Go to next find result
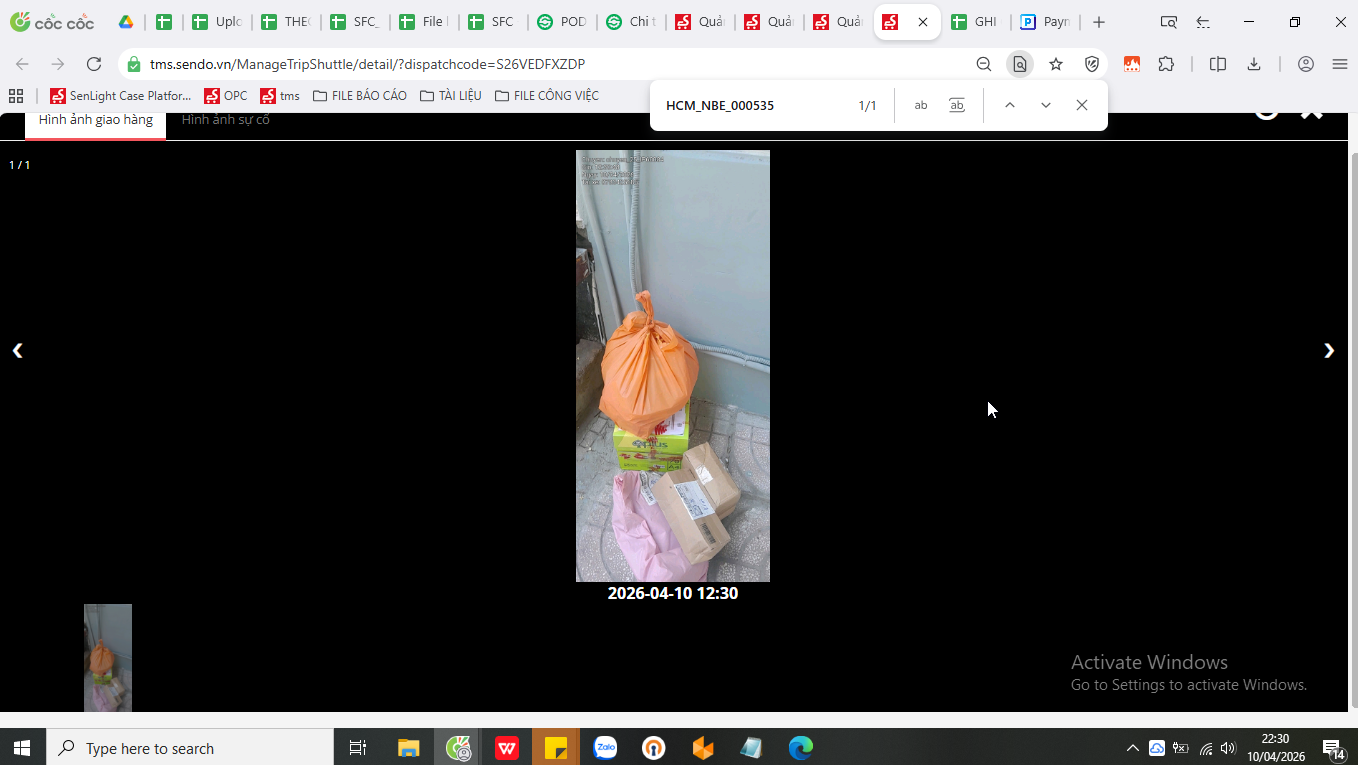Viewport: 1358px width, 765px height. (1046, 106)
